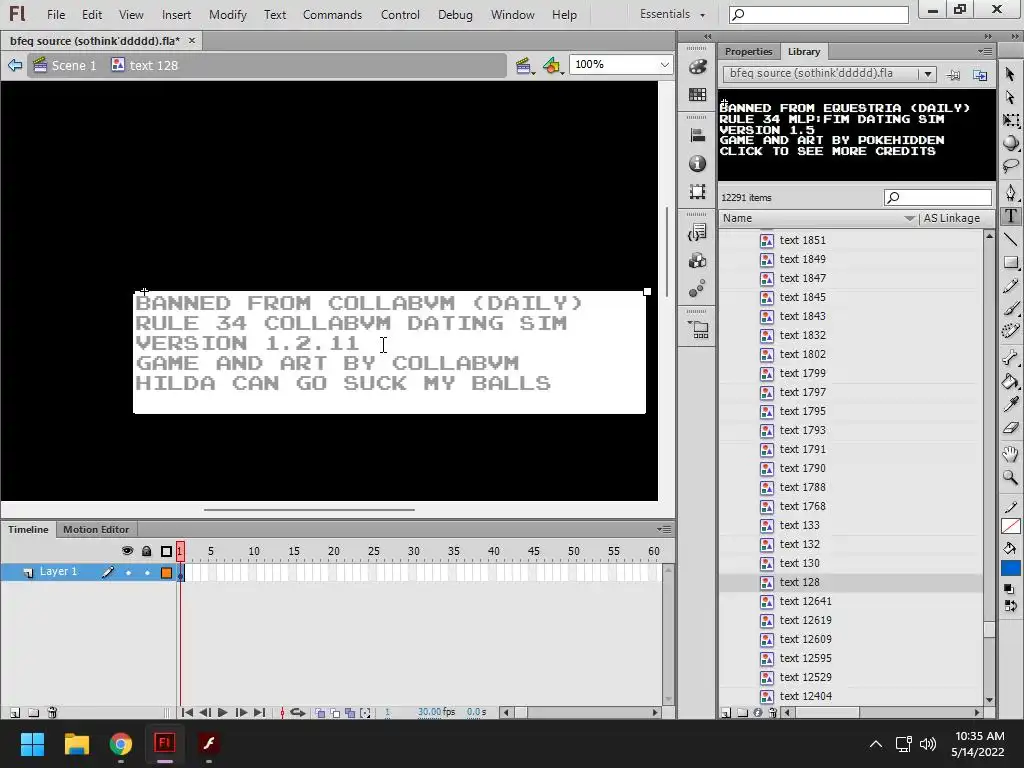This screenshot has height=768, width=1024.
Task: Delete the selected layer trash icon
Action: [x=52, y=712]
